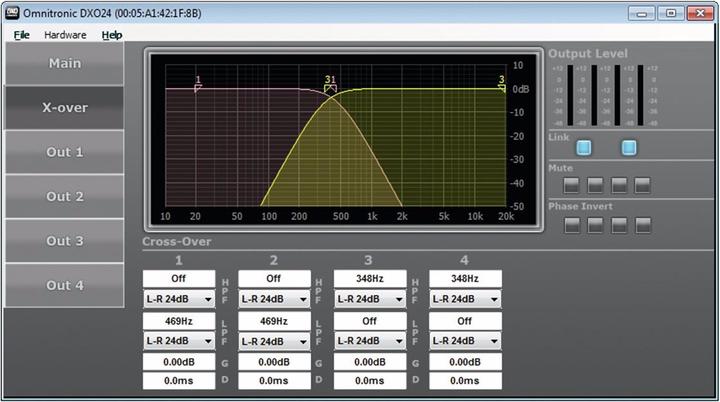Click the Cross-Over section heading
720x402 pixels.
tap(177, 242)
